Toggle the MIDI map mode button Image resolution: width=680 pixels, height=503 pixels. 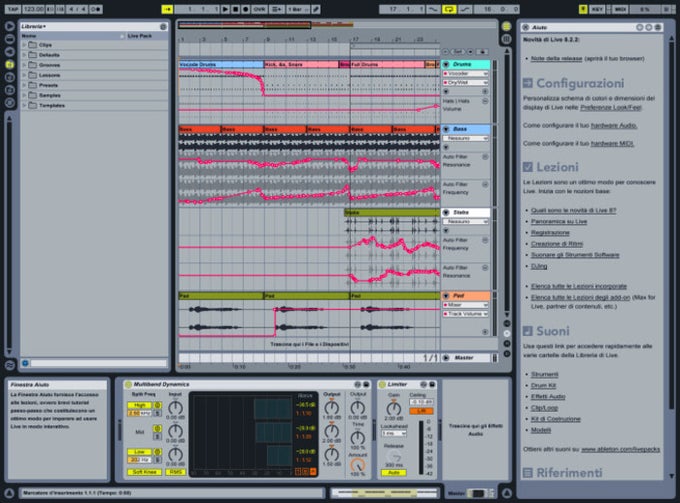tap(620, 9)
